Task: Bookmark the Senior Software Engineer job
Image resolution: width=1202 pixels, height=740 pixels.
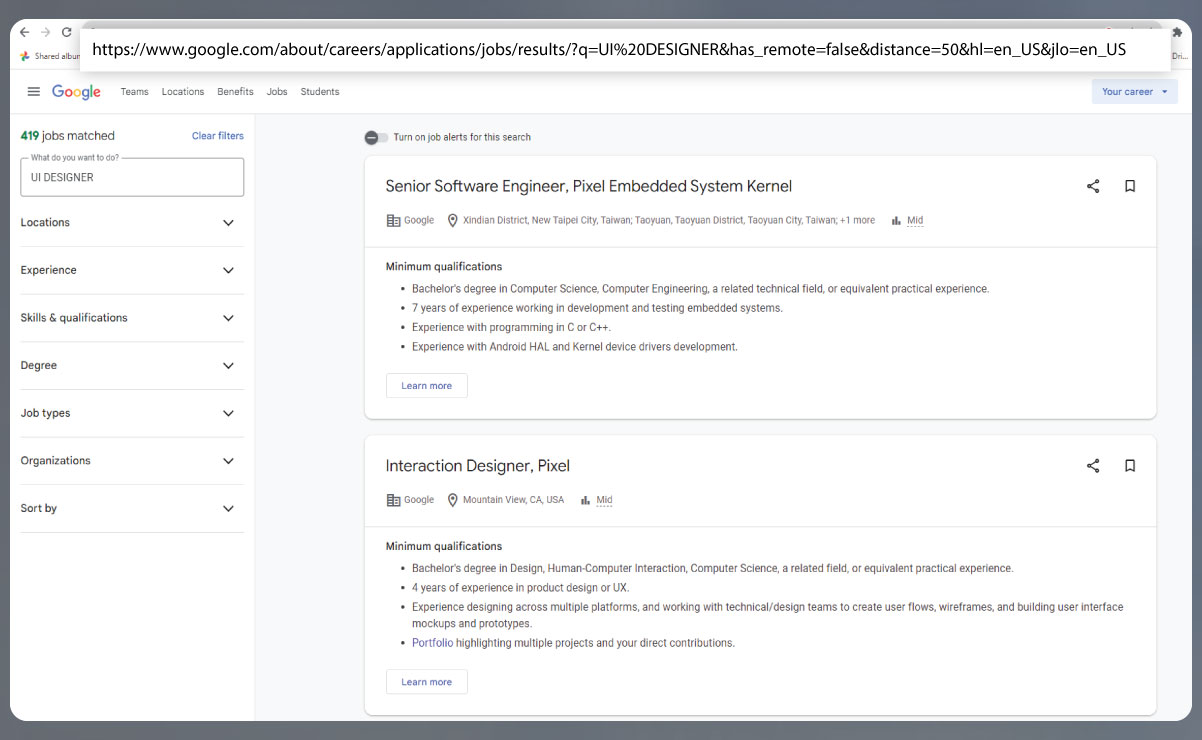Action: tap(1130, 186)
